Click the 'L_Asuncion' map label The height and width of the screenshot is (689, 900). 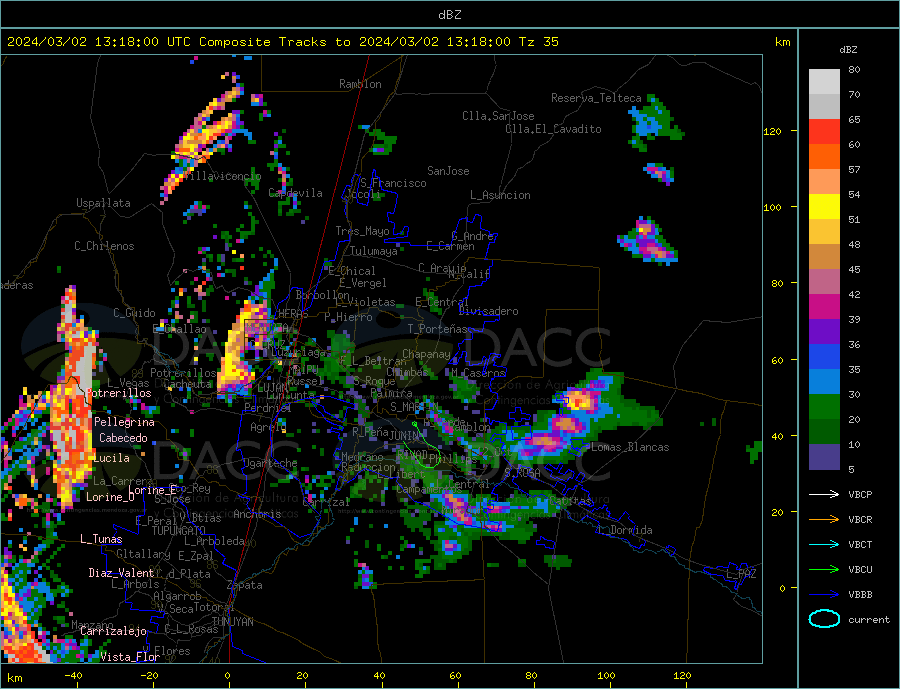(500, 195)
